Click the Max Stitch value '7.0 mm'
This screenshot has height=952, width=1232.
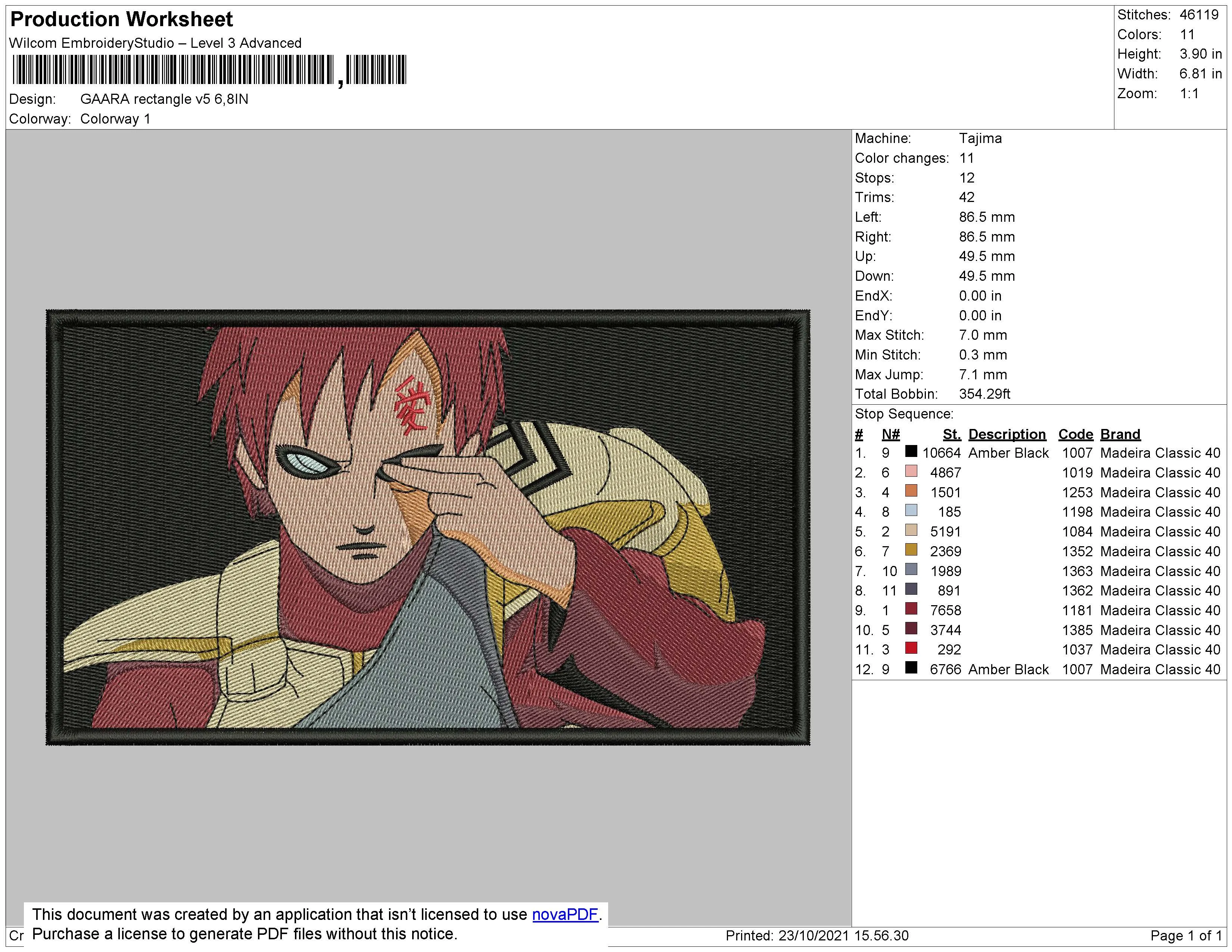click(983, 336)
